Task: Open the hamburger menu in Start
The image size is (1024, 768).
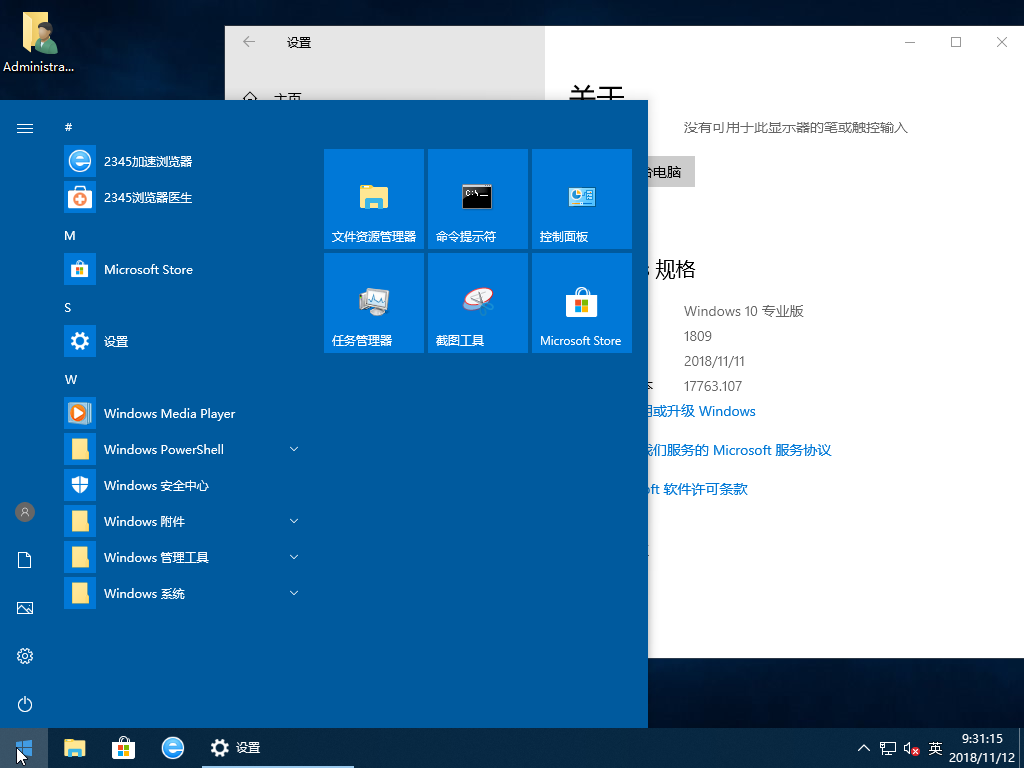Action: click(25, 128)
